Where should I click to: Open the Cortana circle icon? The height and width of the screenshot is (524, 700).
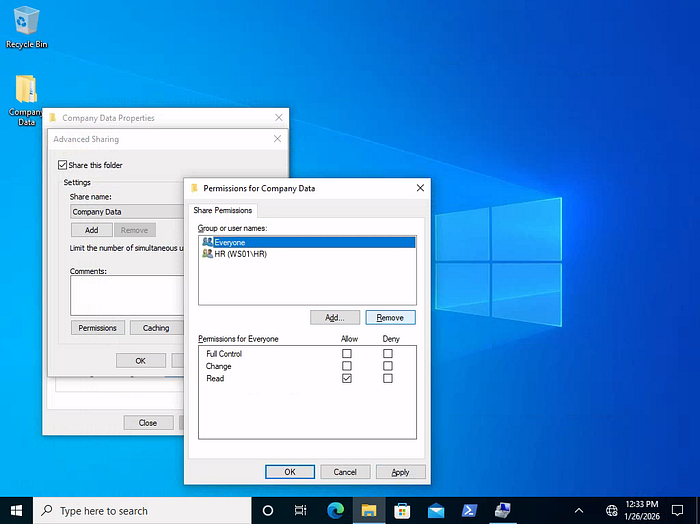click(268, 510)
